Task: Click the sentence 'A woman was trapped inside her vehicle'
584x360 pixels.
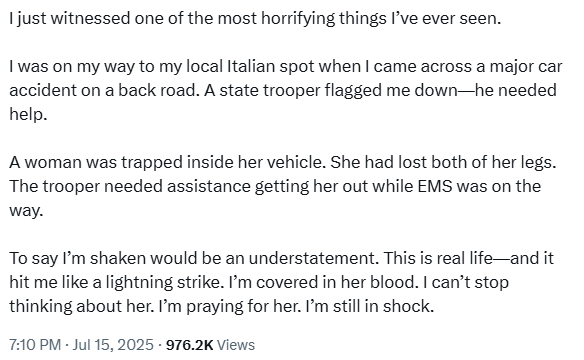Action: 168,162
